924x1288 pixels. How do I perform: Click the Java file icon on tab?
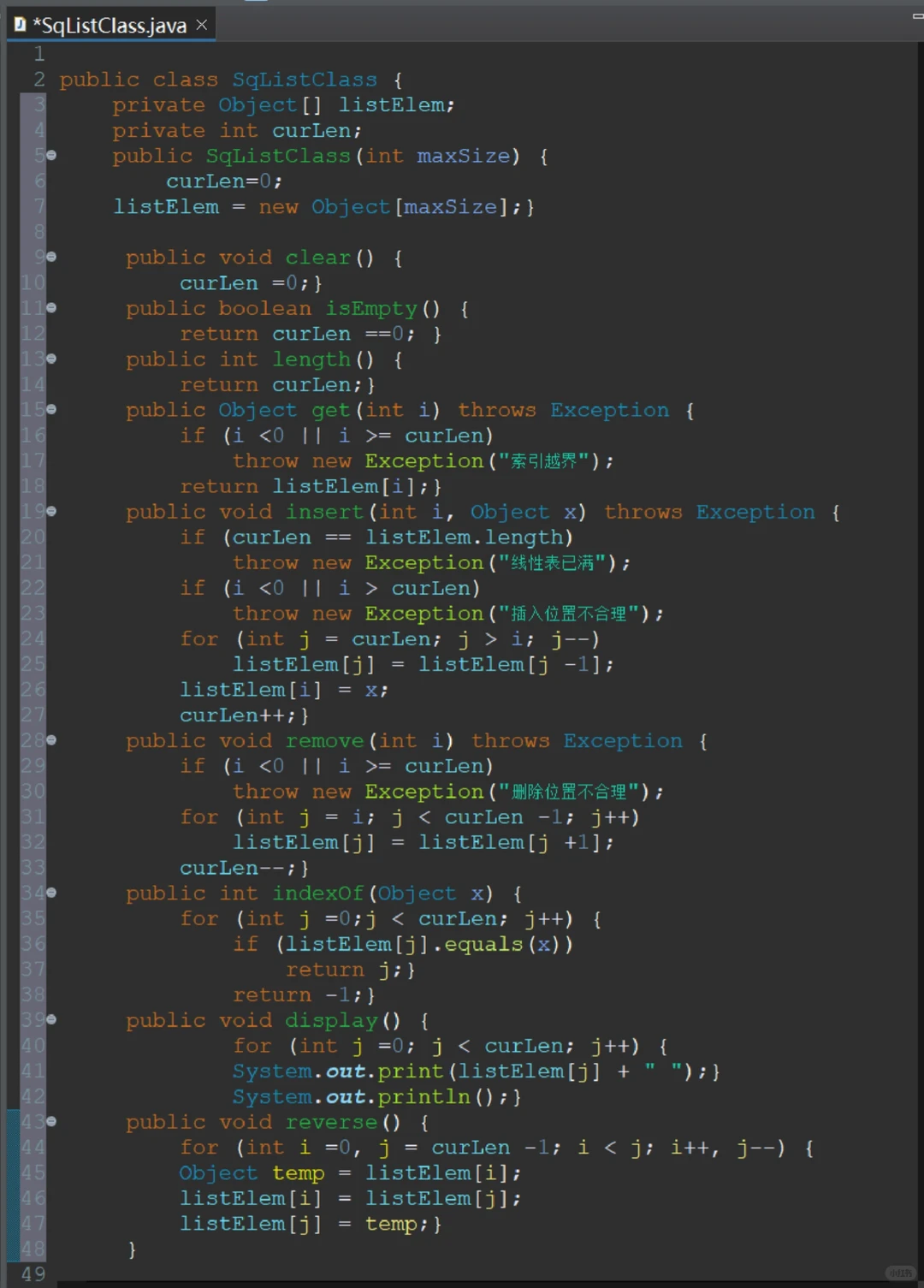21,25
